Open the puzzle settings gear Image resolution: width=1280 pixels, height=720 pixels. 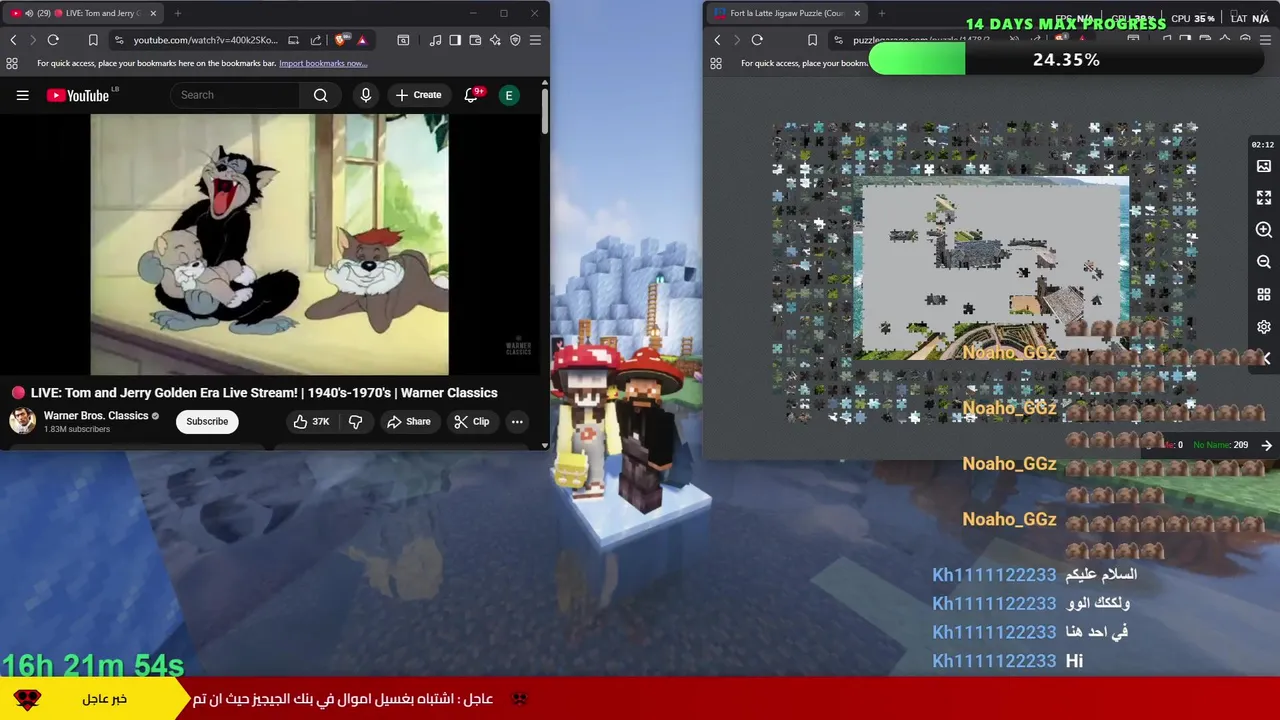pos(1264,327)
